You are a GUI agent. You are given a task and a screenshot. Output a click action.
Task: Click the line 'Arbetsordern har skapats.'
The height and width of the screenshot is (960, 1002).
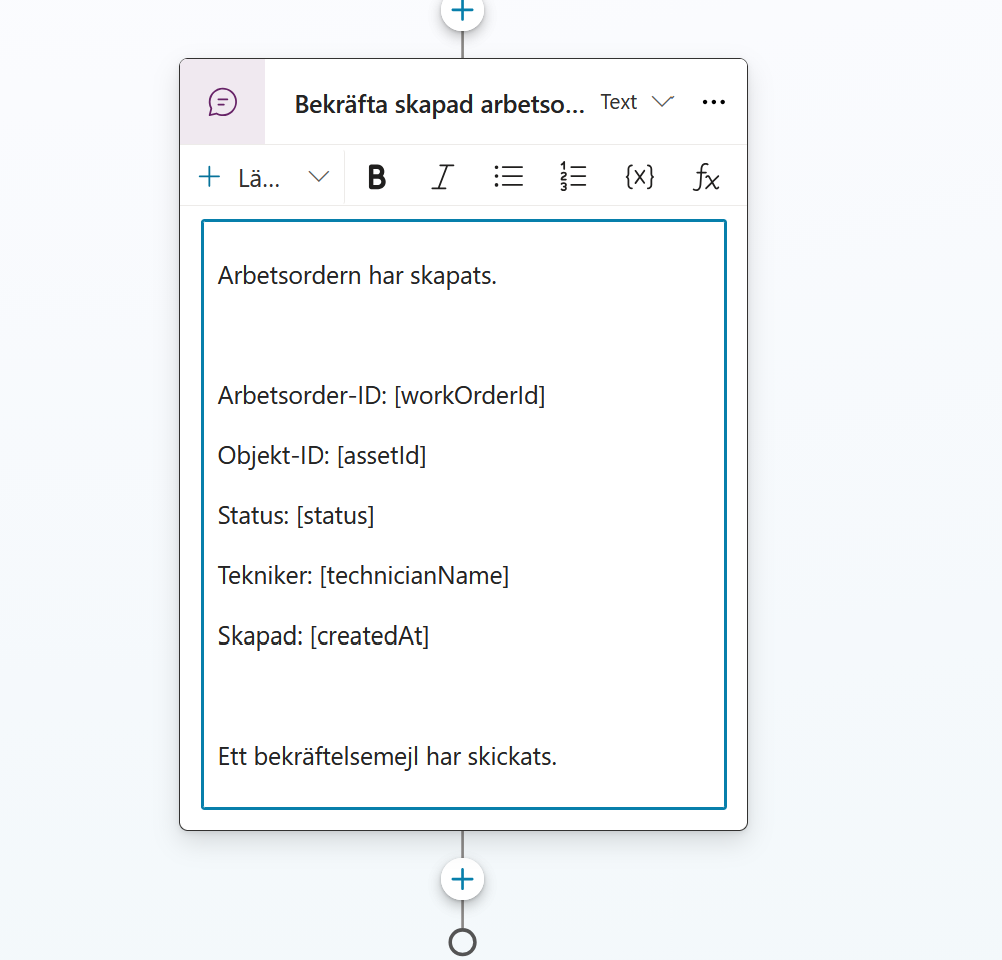click(x=357, y=276)
